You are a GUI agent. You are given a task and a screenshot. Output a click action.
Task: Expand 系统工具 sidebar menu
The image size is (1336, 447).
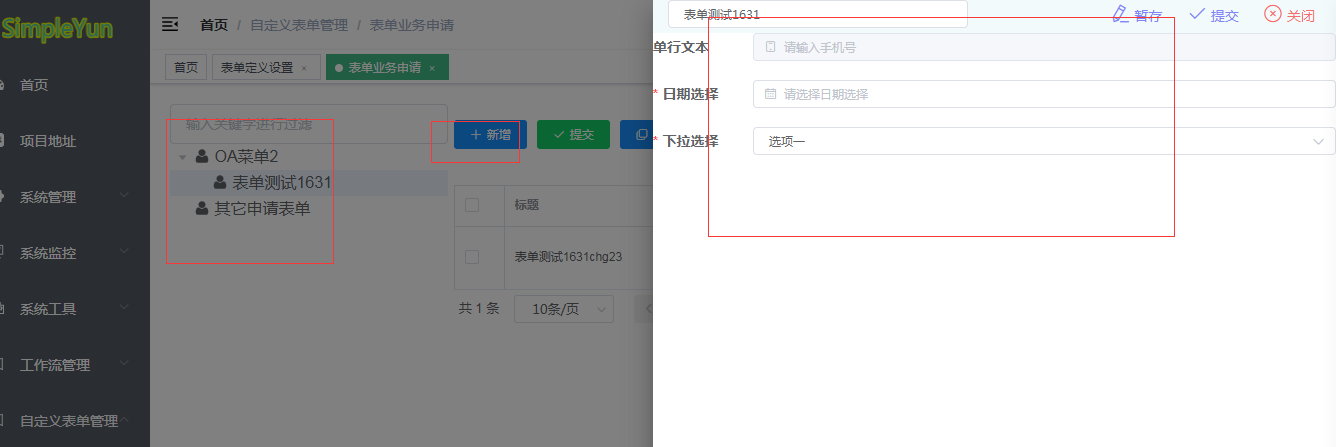[x=75, y=309]
